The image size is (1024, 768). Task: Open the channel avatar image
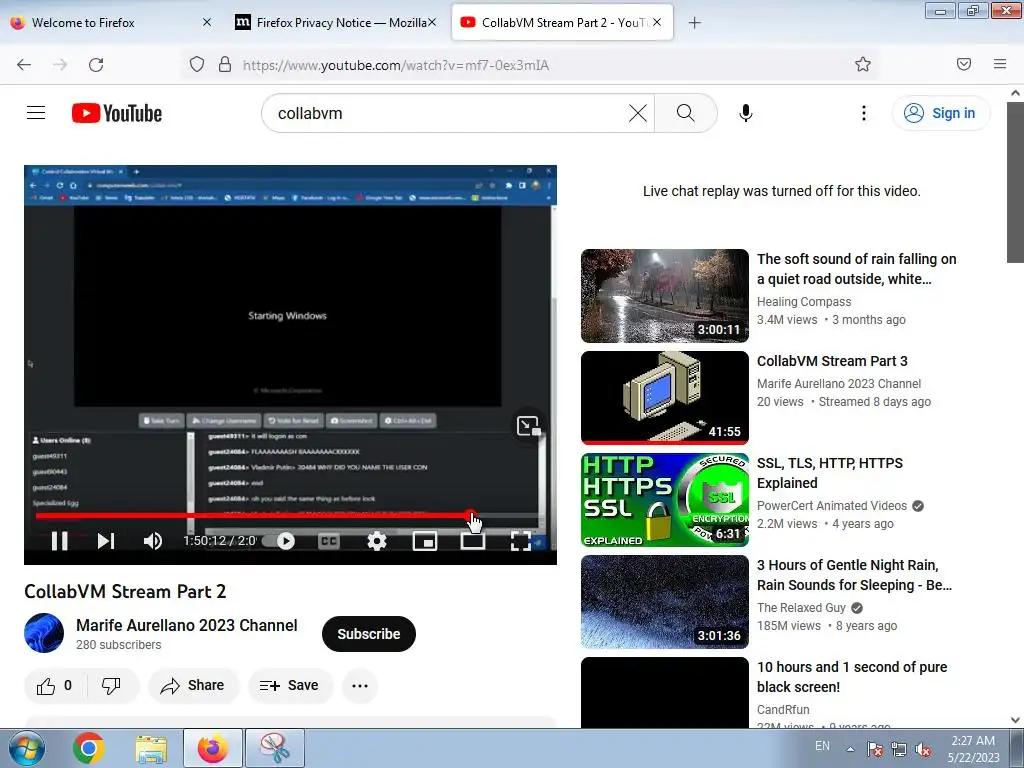click(x=44, y=633)
